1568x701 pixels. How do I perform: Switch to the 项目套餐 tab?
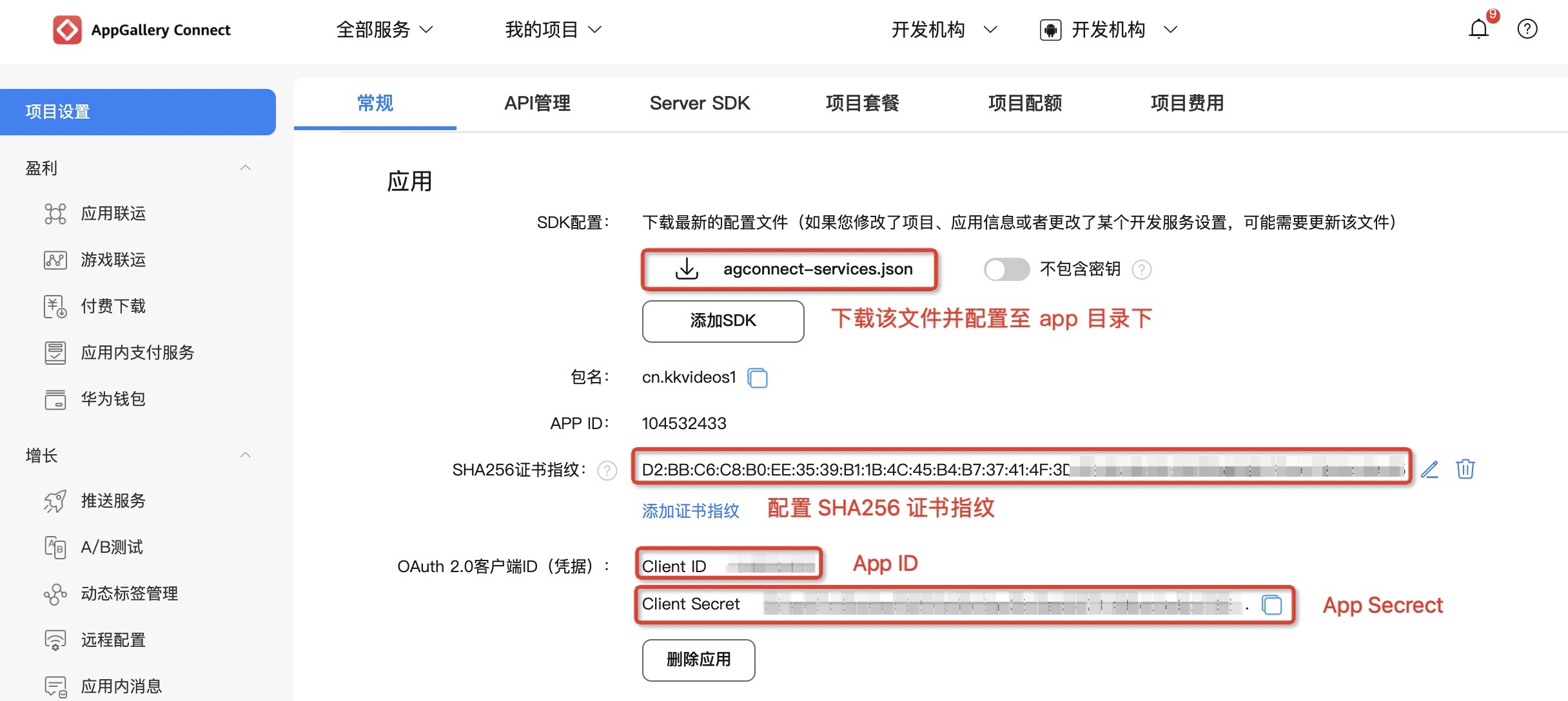point(863,103)
